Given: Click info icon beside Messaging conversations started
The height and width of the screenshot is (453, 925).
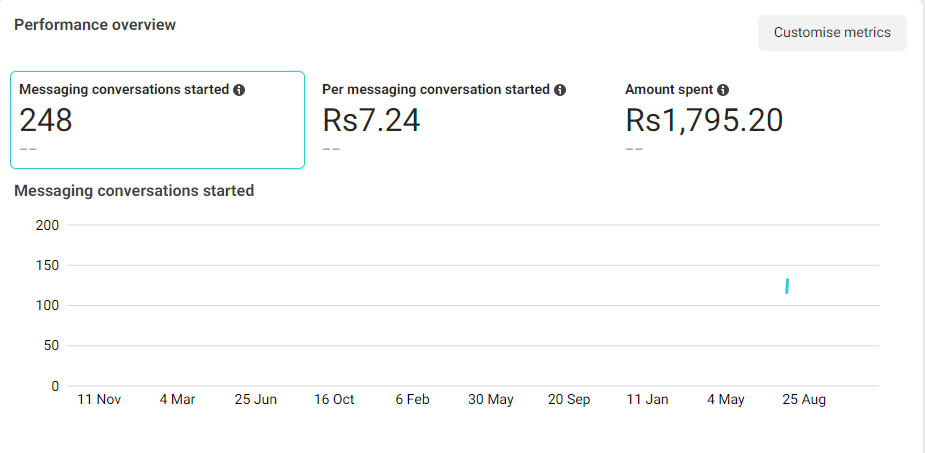Looking at the screenshot, I should tap(239, 90).
